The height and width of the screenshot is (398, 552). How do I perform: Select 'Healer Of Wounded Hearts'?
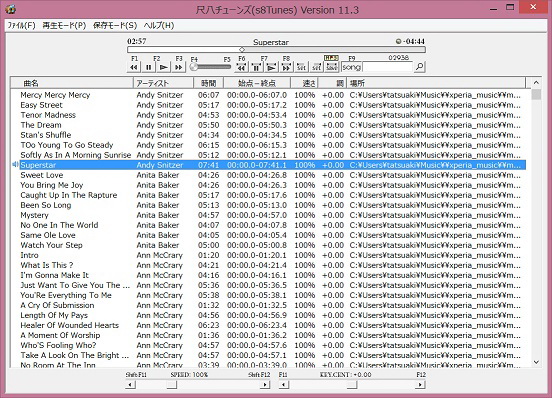click(x=69, y=325)
